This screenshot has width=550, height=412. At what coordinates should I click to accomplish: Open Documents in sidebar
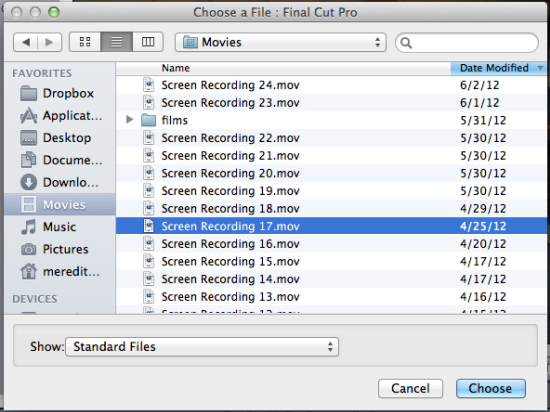coord(61,160)
